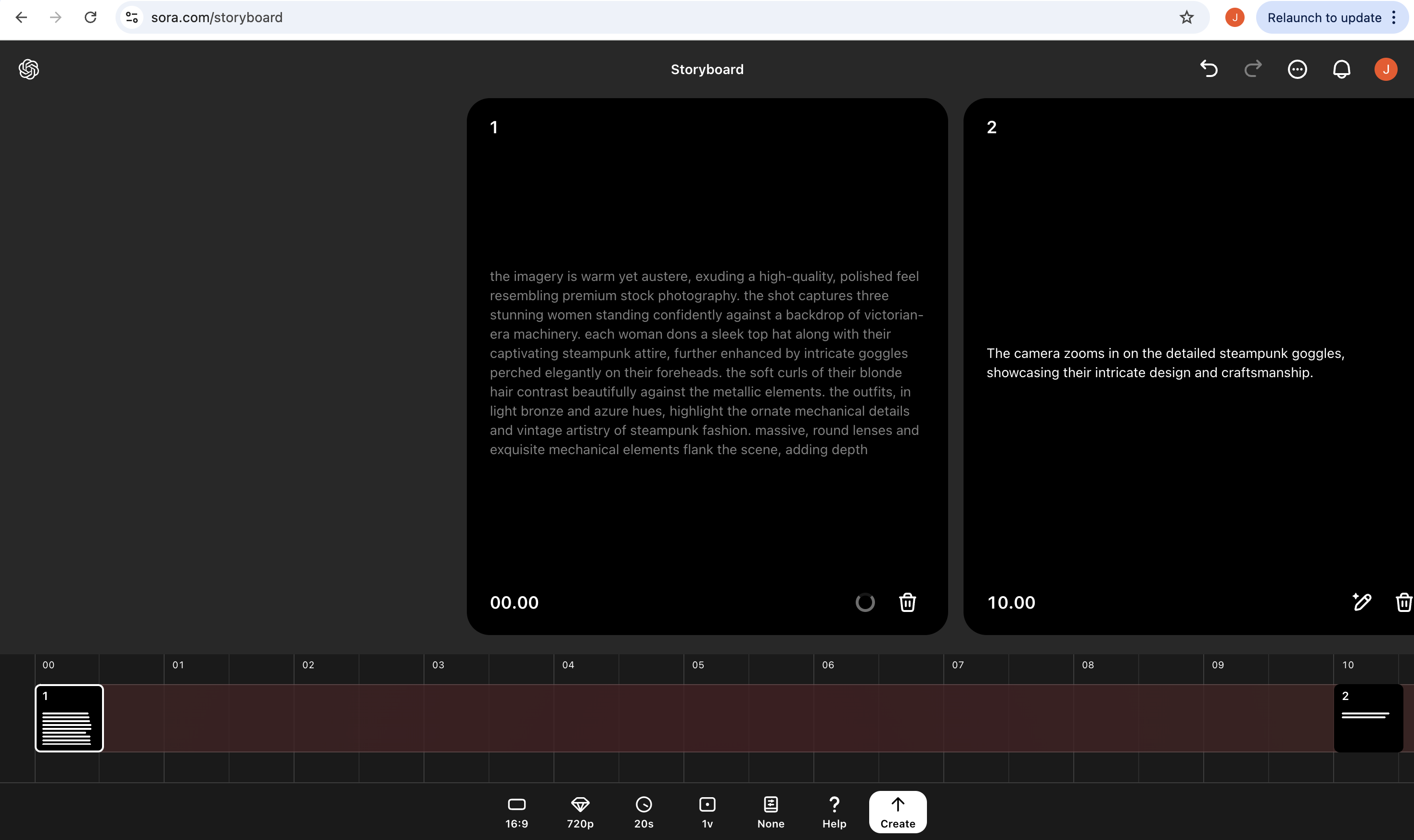Open the notifications bell
This screenshot has height=840, width=1414.
tap(1341, 69)
